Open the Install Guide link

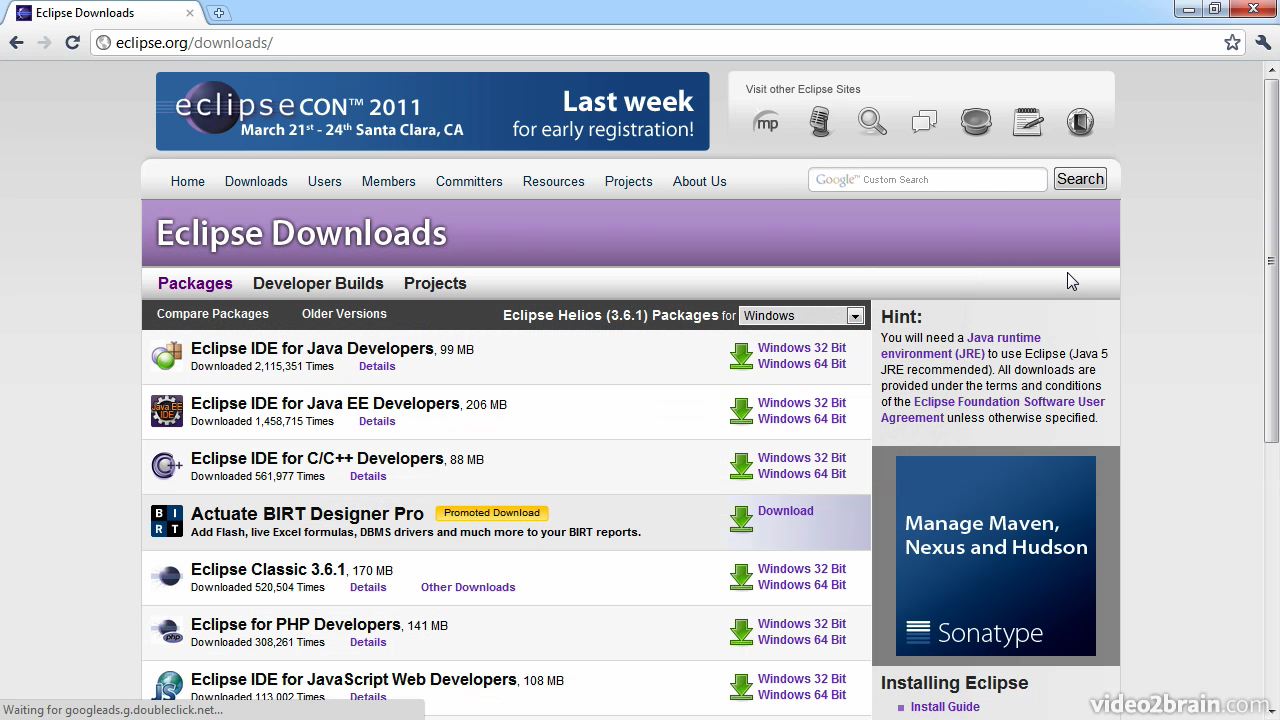pyautogui.click(x=945, y=707)
